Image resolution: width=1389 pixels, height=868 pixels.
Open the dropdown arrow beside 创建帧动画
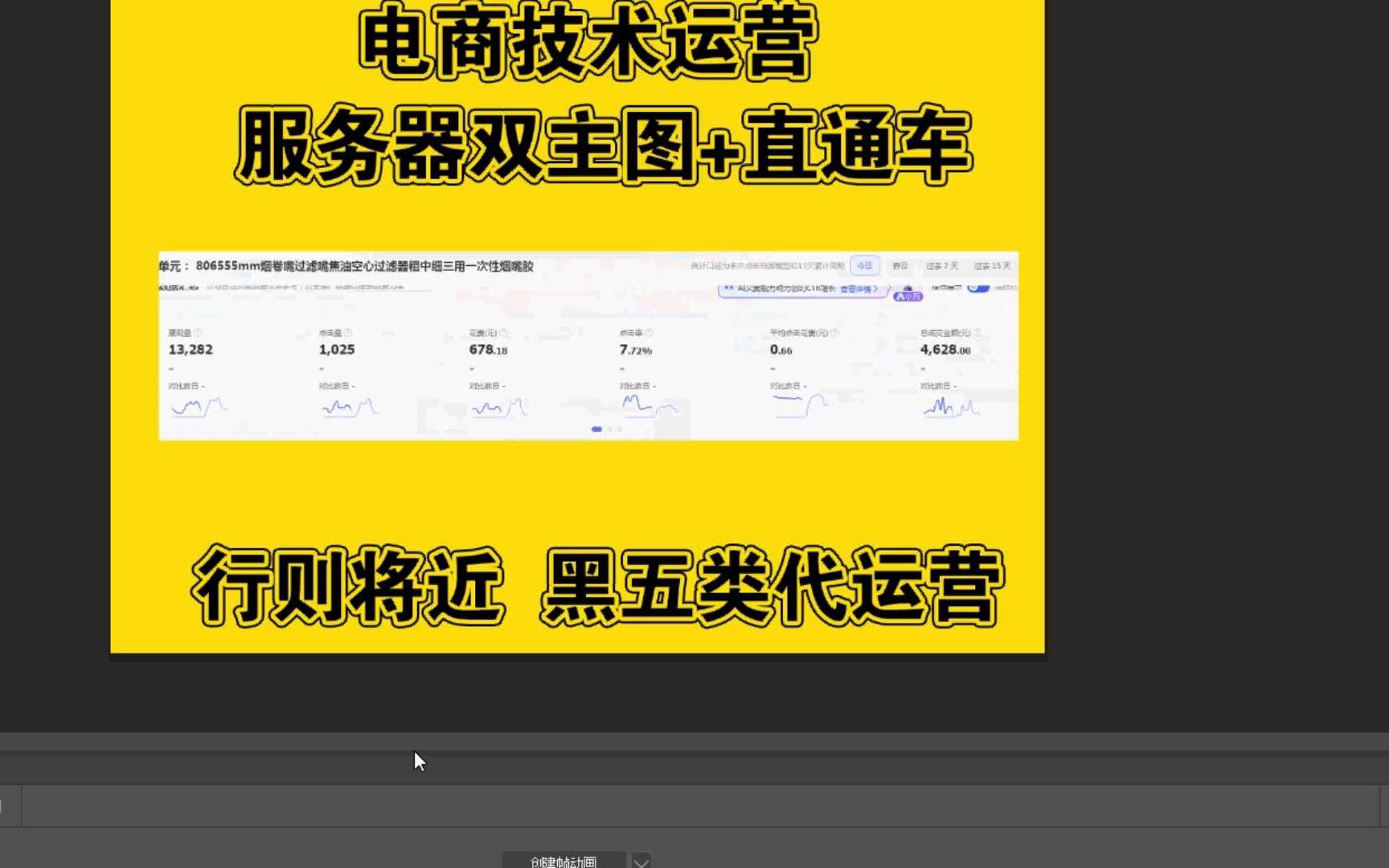(x=641, y=862)
